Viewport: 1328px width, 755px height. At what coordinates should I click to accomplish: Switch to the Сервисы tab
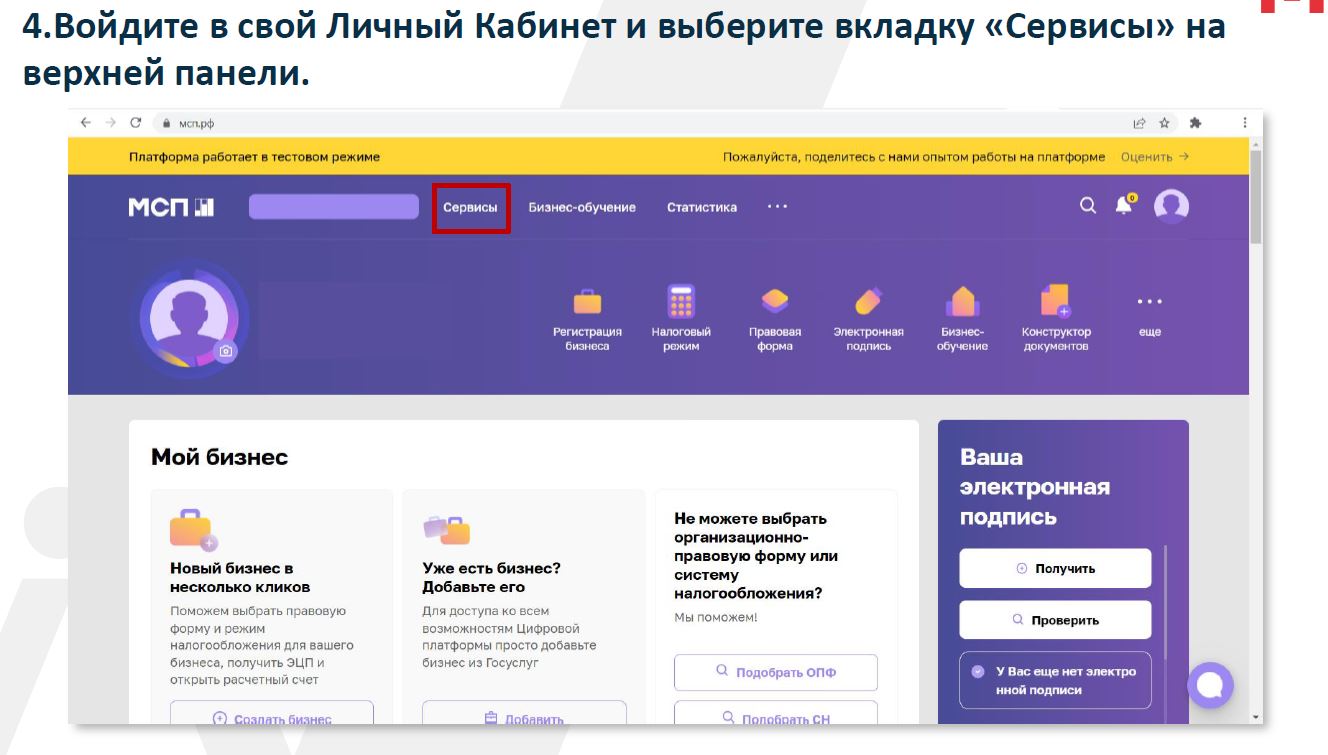(x=470, y=207)
